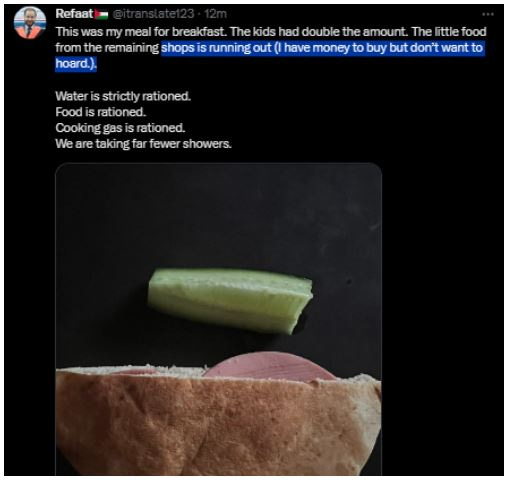
Task: Click the cucumber piece in the photo
Action: pos(230,301)
